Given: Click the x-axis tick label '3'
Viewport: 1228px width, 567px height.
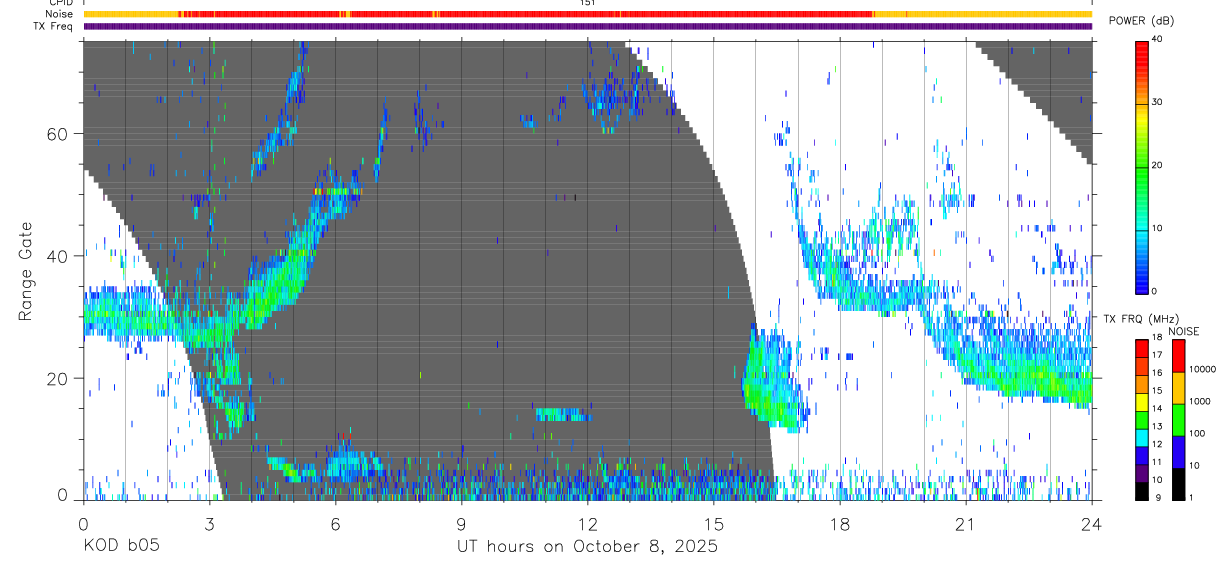Looking at the screenshot, I should (x=209, y=524).
